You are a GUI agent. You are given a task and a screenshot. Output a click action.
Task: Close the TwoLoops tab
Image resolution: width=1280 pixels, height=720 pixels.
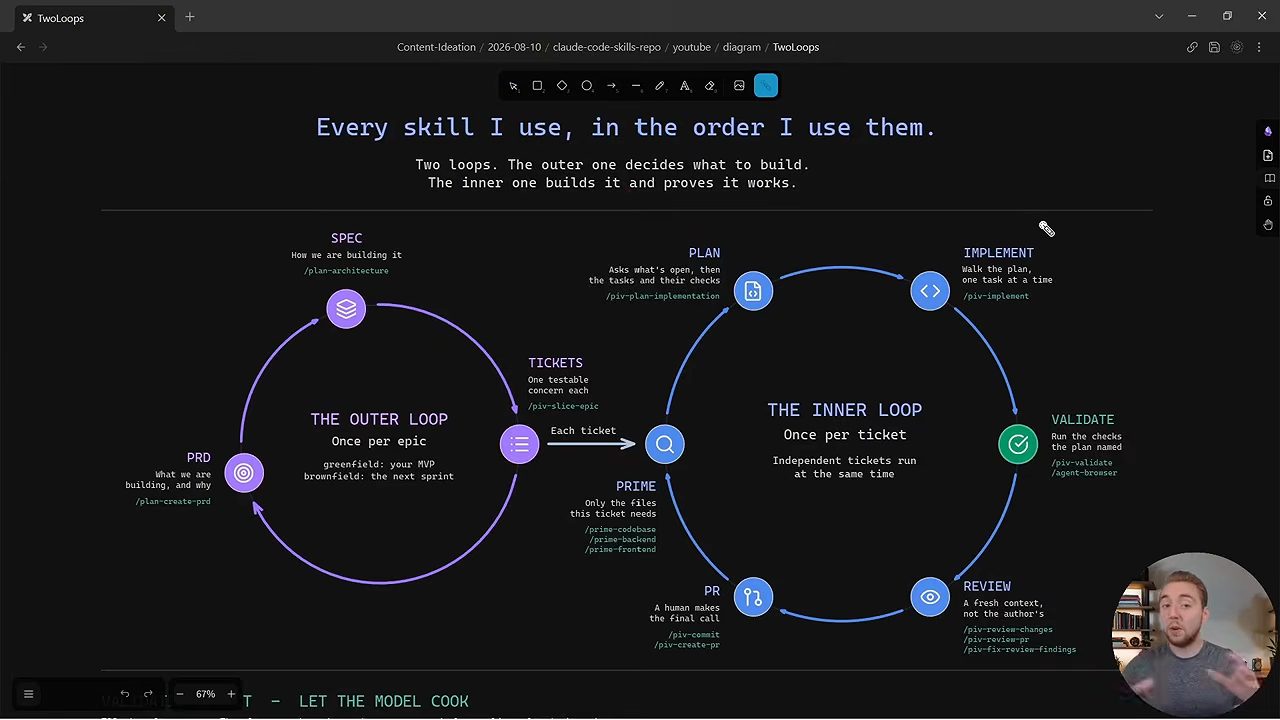pyautogui.click(x=162, y=17)
